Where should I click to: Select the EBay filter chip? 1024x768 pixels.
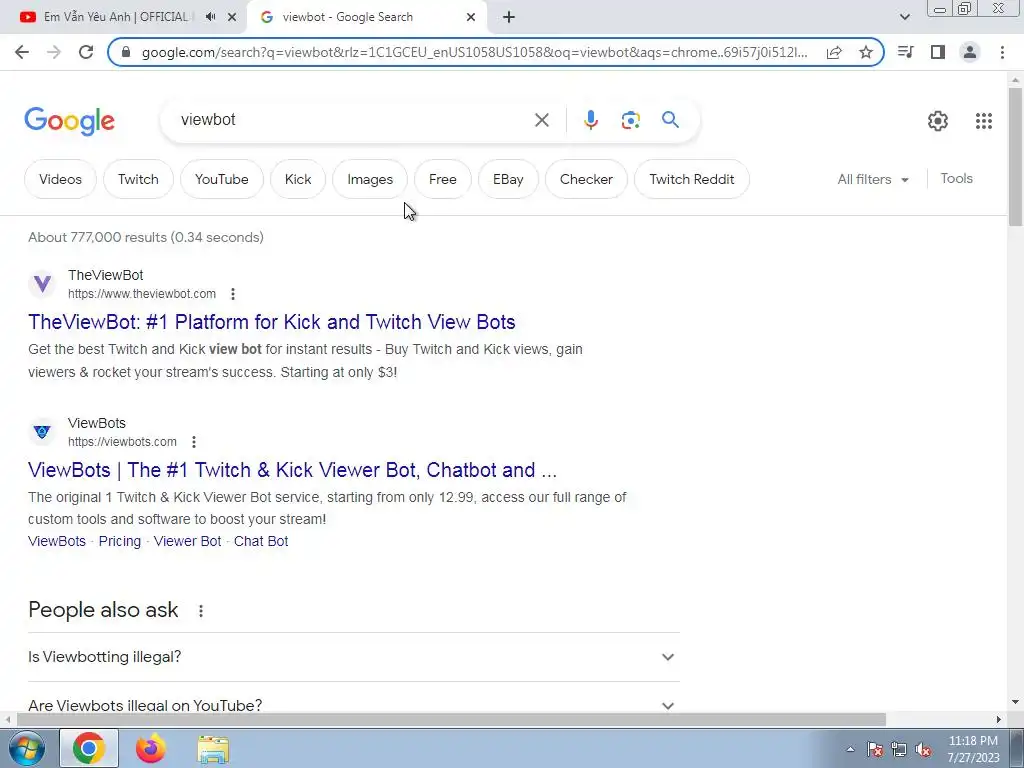(508, 179)
